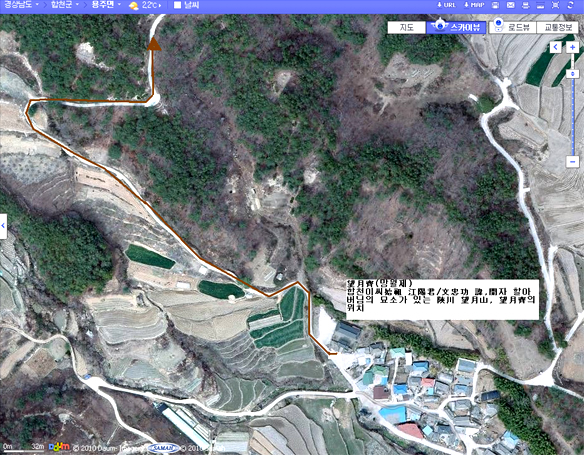Switch to the 지도 map tab
The width and height of the screenshot is (584, 455).
pos(406,27)
